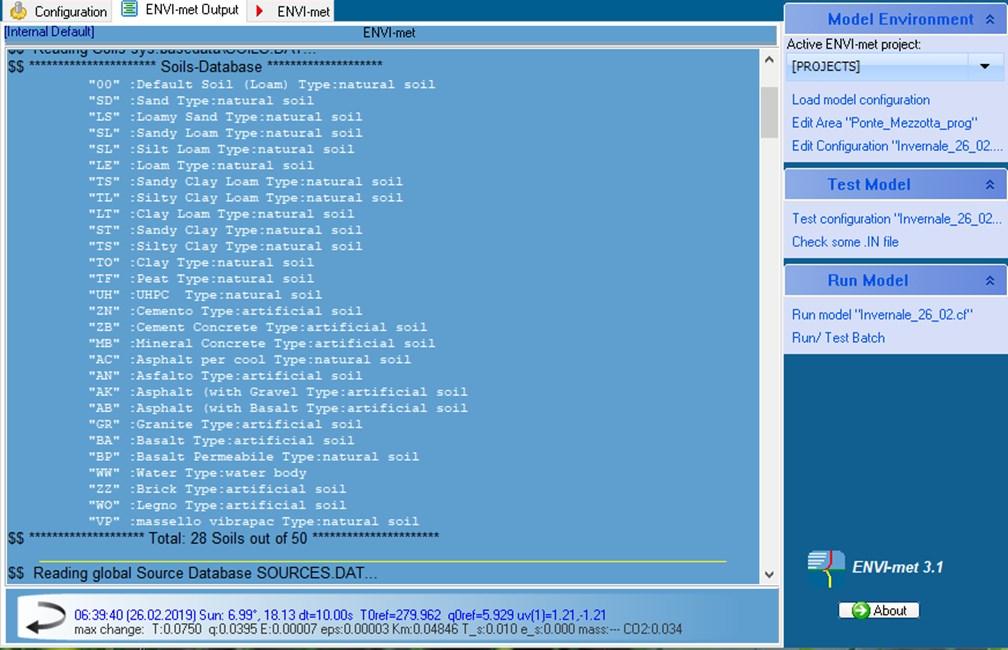The image size is (1008, 650).
Task: Click the "00" Default Soil (Loam) line
Action: (x=262, y=84)
